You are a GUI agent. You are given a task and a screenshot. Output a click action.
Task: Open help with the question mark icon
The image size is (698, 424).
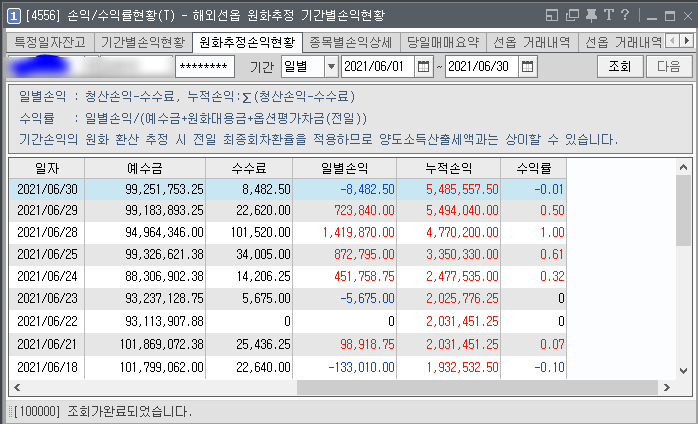point(625,16)
